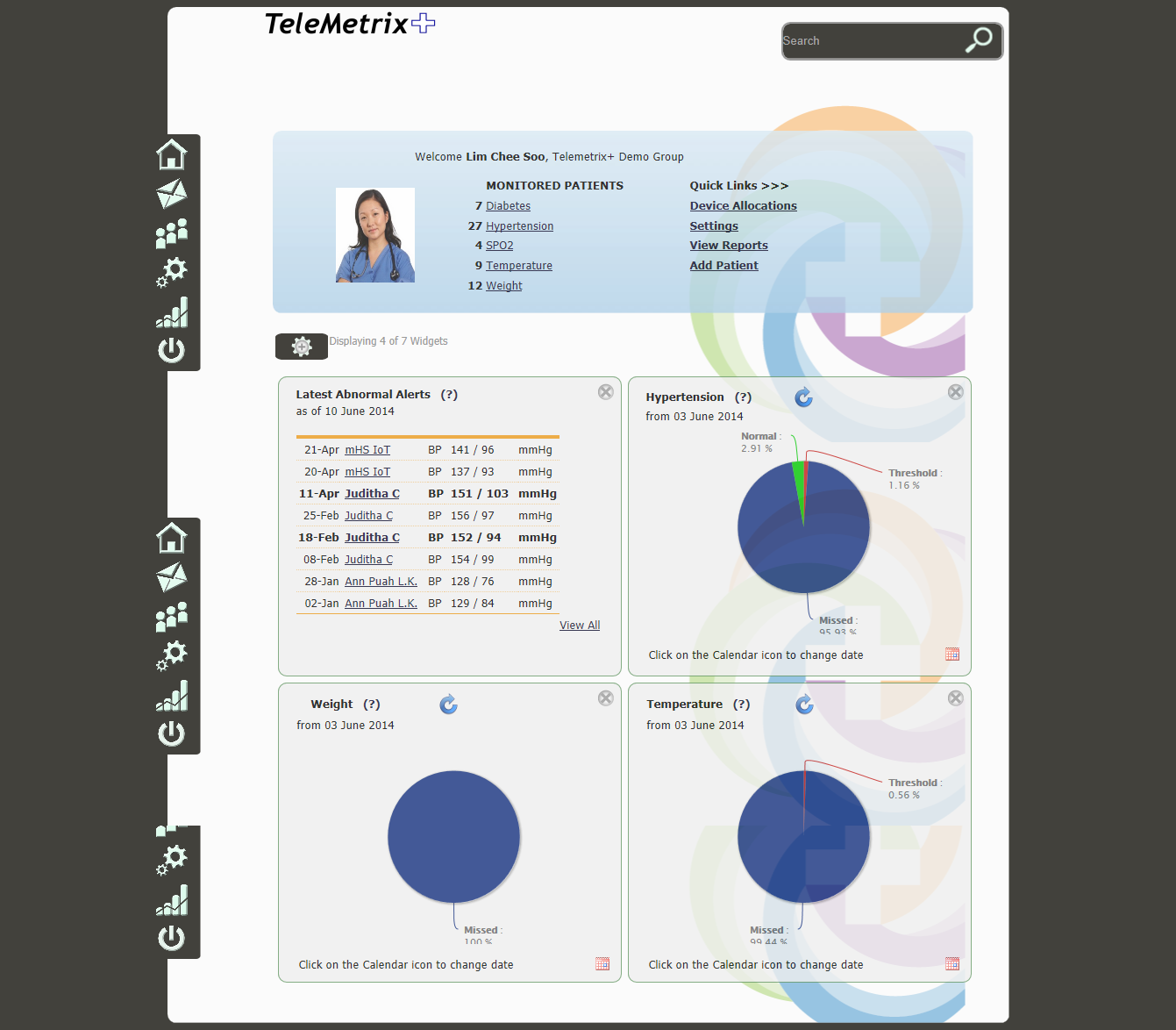Click the Temperature widget refresh icon

804,705
